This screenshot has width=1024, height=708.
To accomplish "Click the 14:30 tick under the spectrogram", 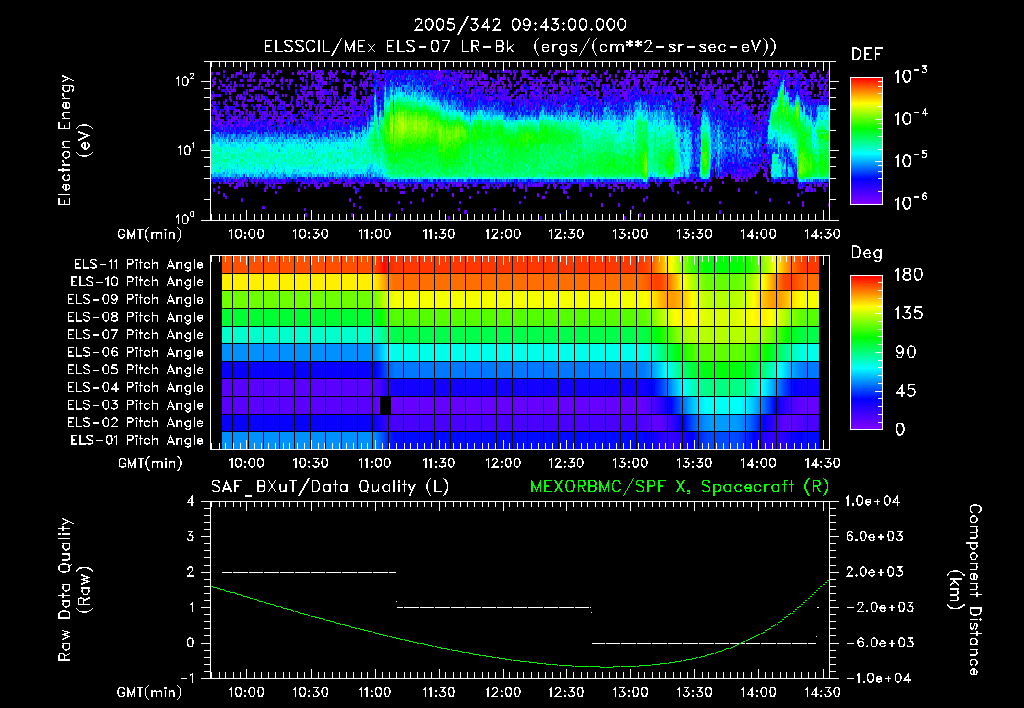I will [x=822, y=234].
